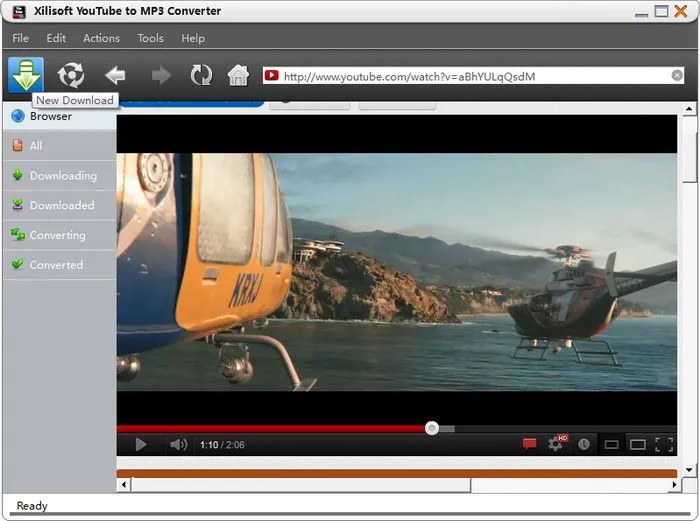This screenshot has width=700, height=521.
Task: Click the vertical scrollbar down arrow
Action: point(689,470)
